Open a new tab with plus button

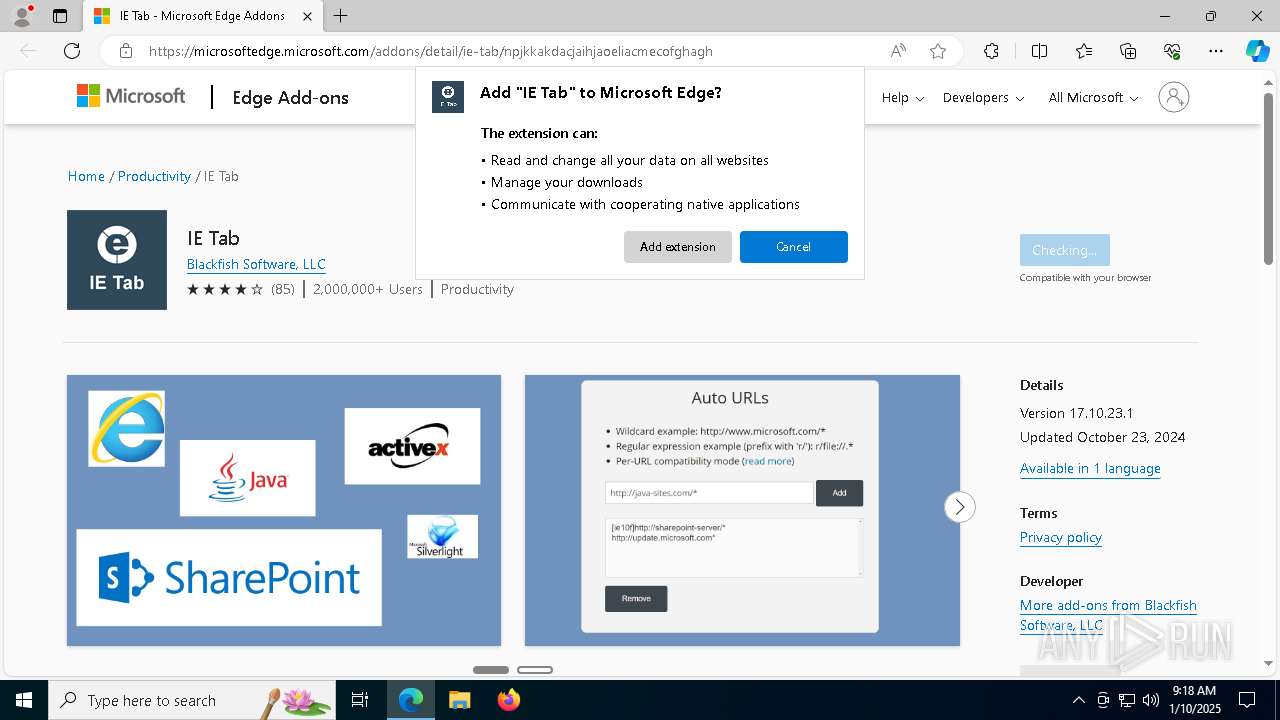341,16
